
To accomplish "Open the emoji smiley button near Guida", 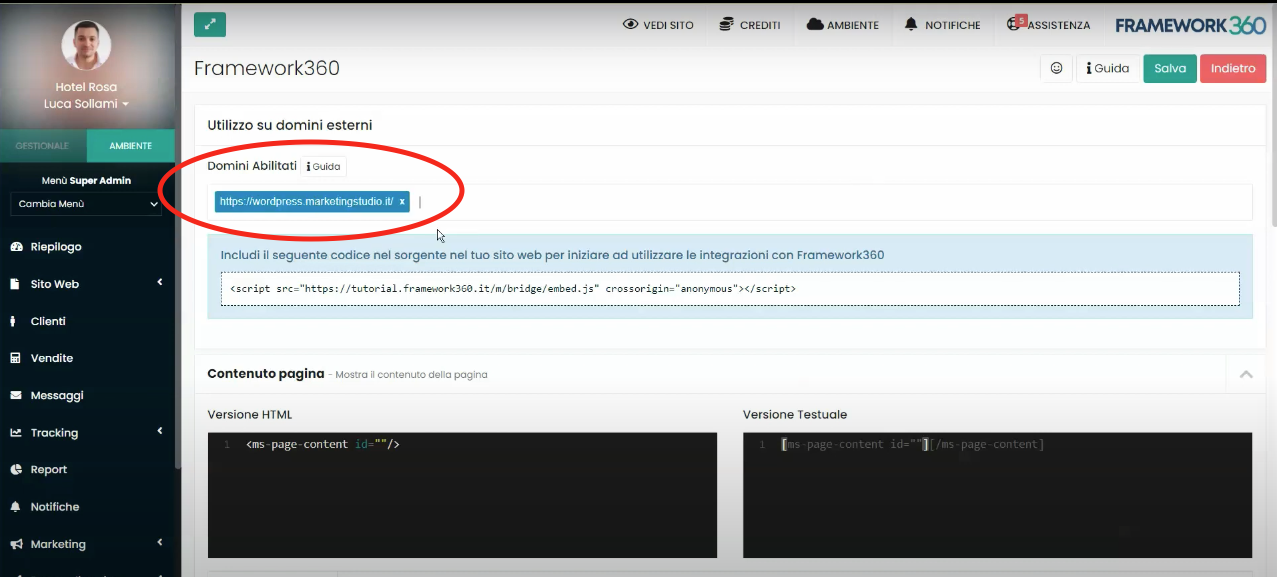I will [x=1056, y=68].
